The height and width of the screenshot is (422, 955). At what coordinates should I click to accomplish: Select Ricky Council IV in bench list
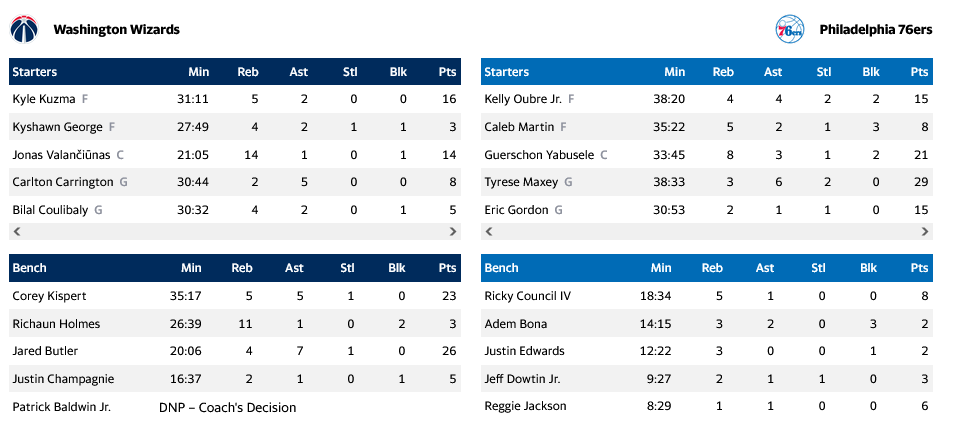coord(527,296)
